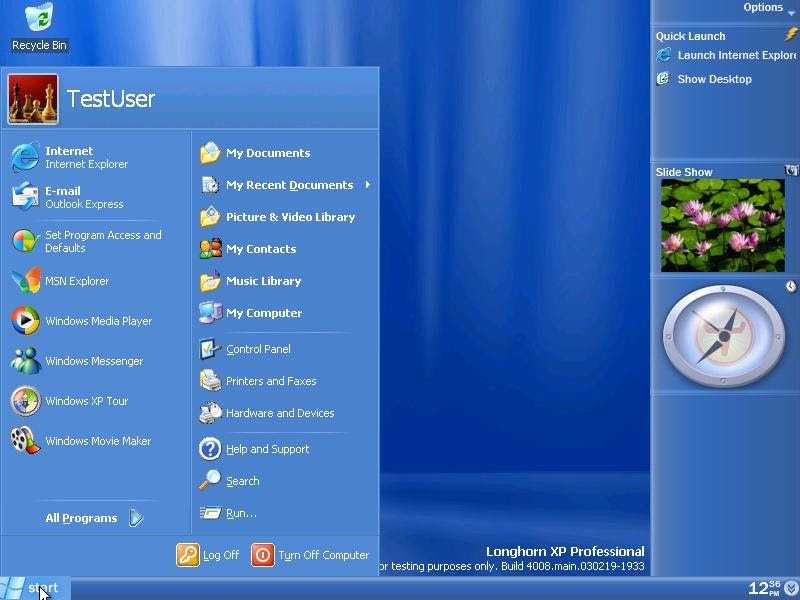Click the Music Library folder icon
Image resolution: width=800 pixels, height=600 pixels.
point(210,281)
